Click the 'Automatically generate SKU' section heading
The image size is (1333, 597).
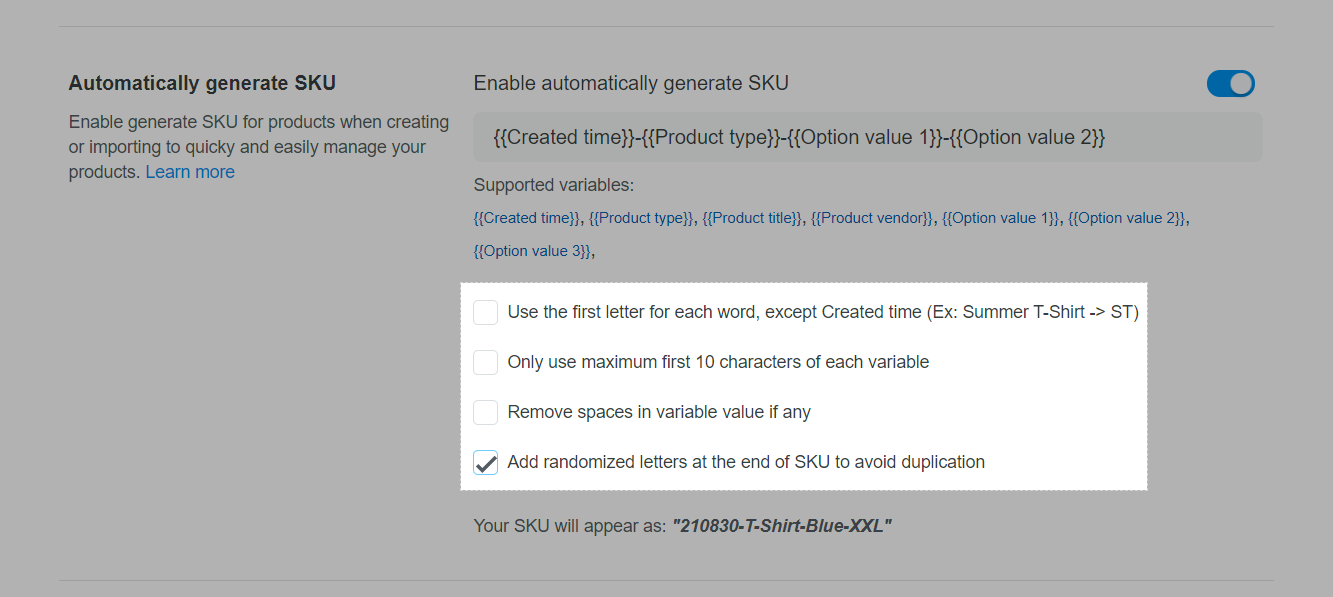point(202,83)
